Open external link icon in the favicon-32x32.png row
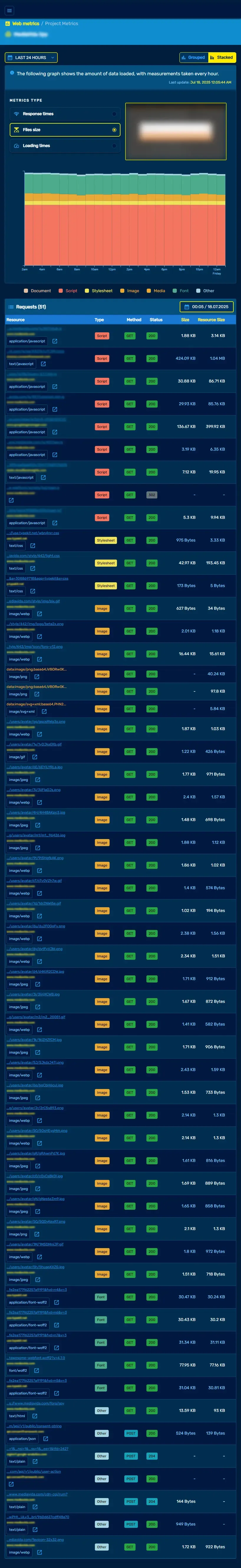Screen dimensions: 241x1568 (39, 1552)
